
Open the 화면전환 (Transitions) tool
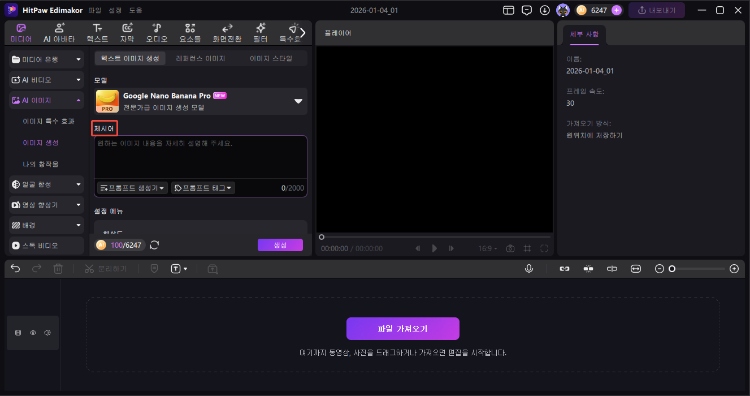click(227, 33)
